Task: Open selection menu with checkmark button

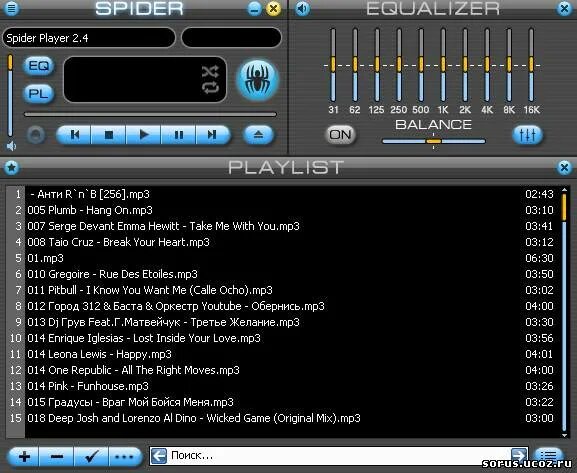Action: click(x=91, y=457)
